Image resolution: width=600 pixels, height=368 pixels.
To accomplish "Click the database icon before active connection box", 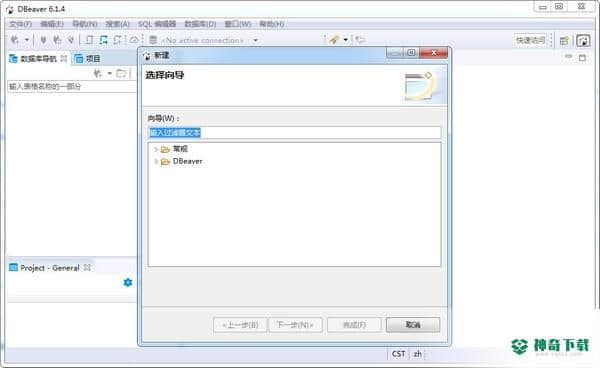I will point(153,40).
